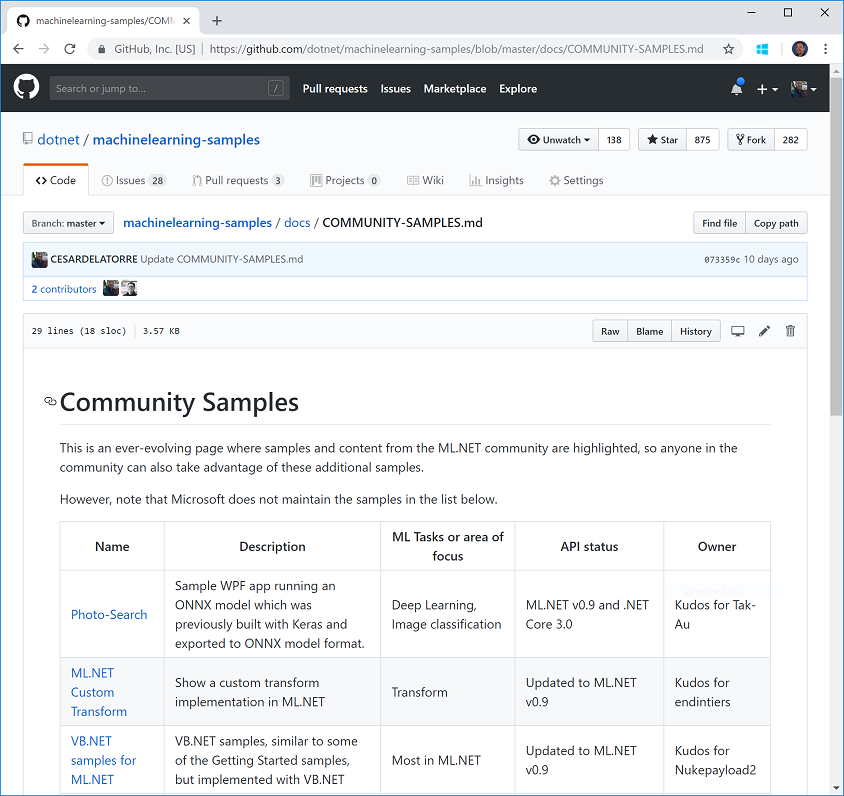Switch to the Pull requests repo tab

pyautogui.click(x=238, y=180)
